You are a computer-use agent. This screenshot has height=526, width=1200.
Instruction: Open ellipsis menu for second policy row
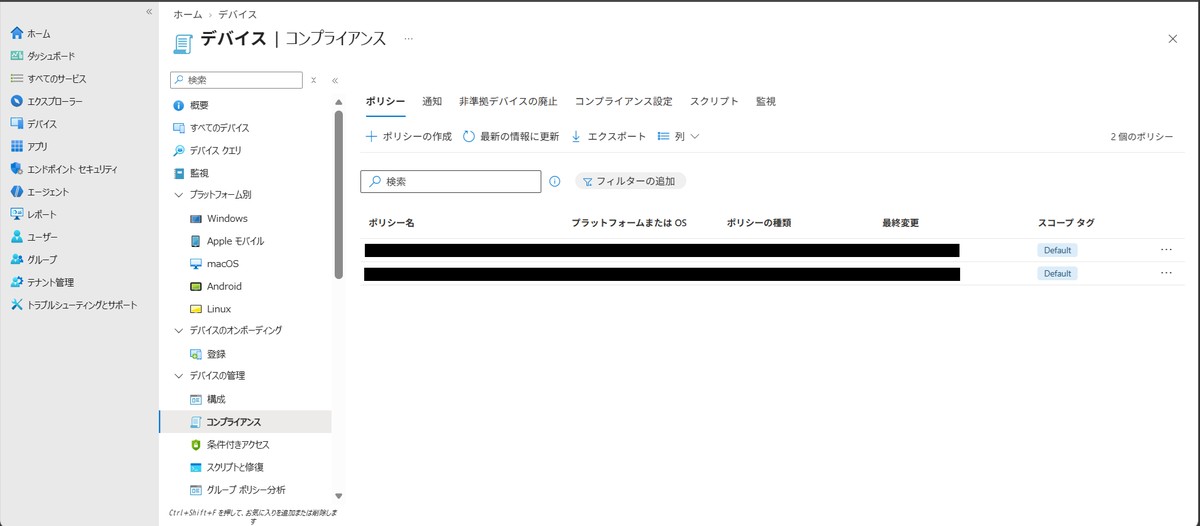(1166, 273)
